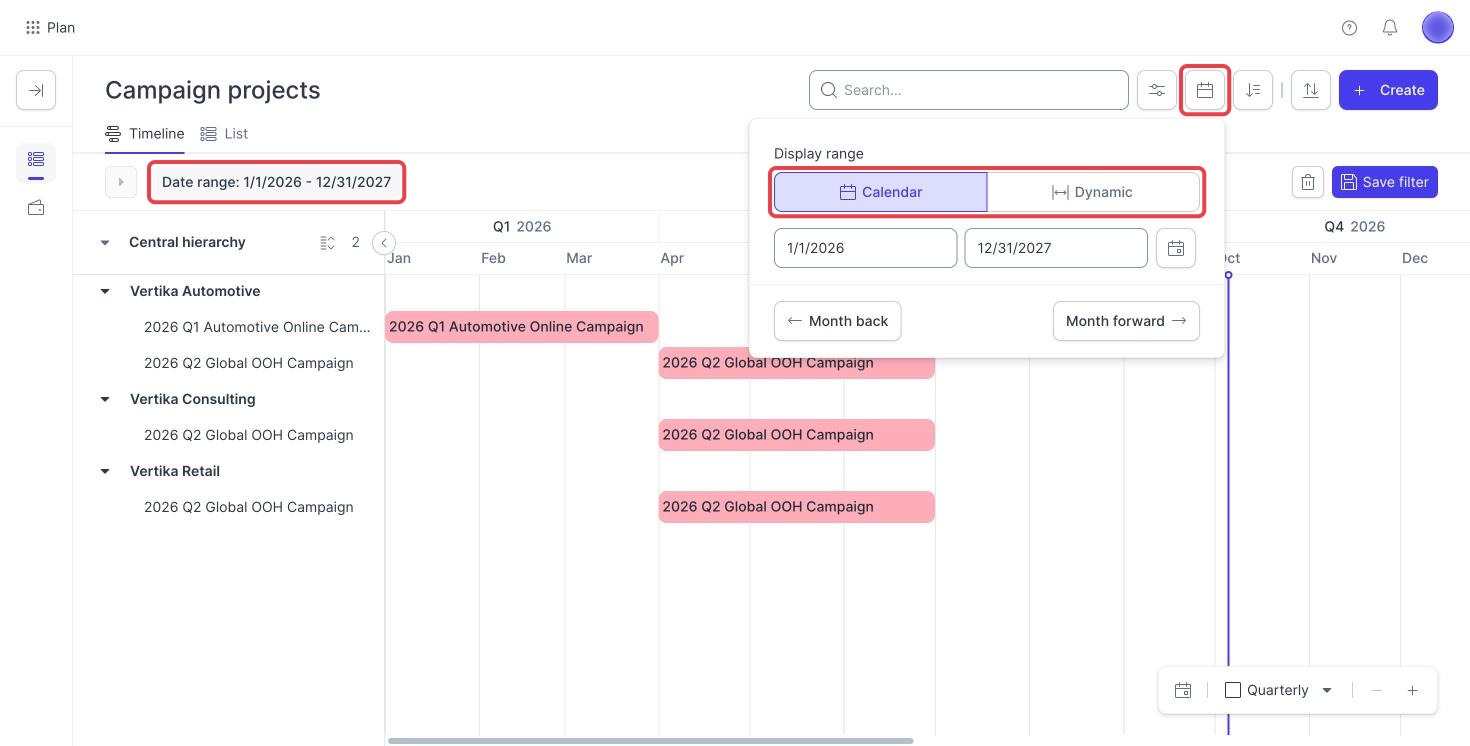This screenshot has width=1470, height=746.
Task: Open the sort options icon in the toolbar
Action: [x=1253, y=90]
